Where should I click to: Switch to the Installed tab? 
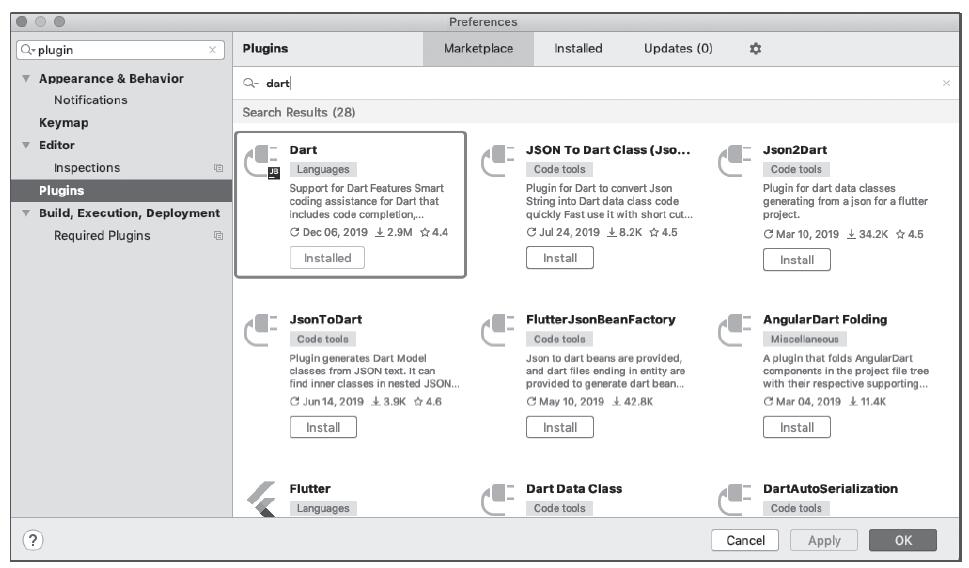click(x=578, y=47)
